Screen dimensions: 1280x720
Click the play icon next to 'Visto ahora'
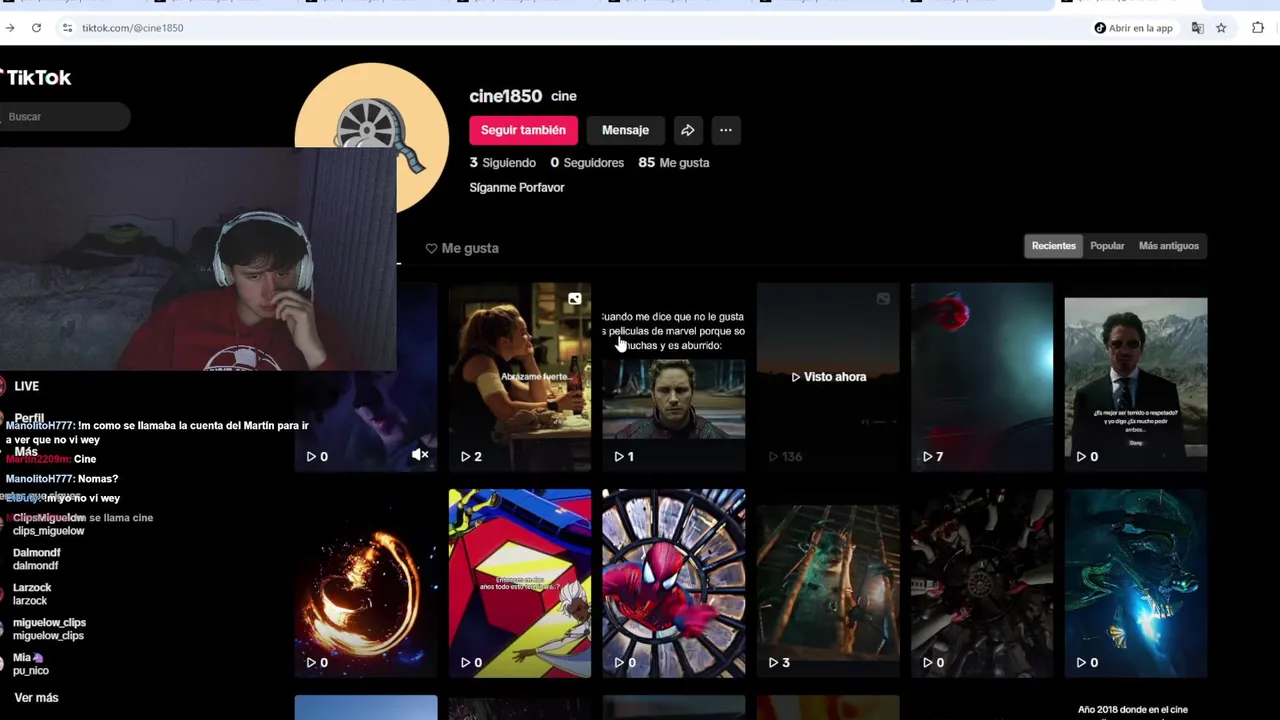click(796, 377)
